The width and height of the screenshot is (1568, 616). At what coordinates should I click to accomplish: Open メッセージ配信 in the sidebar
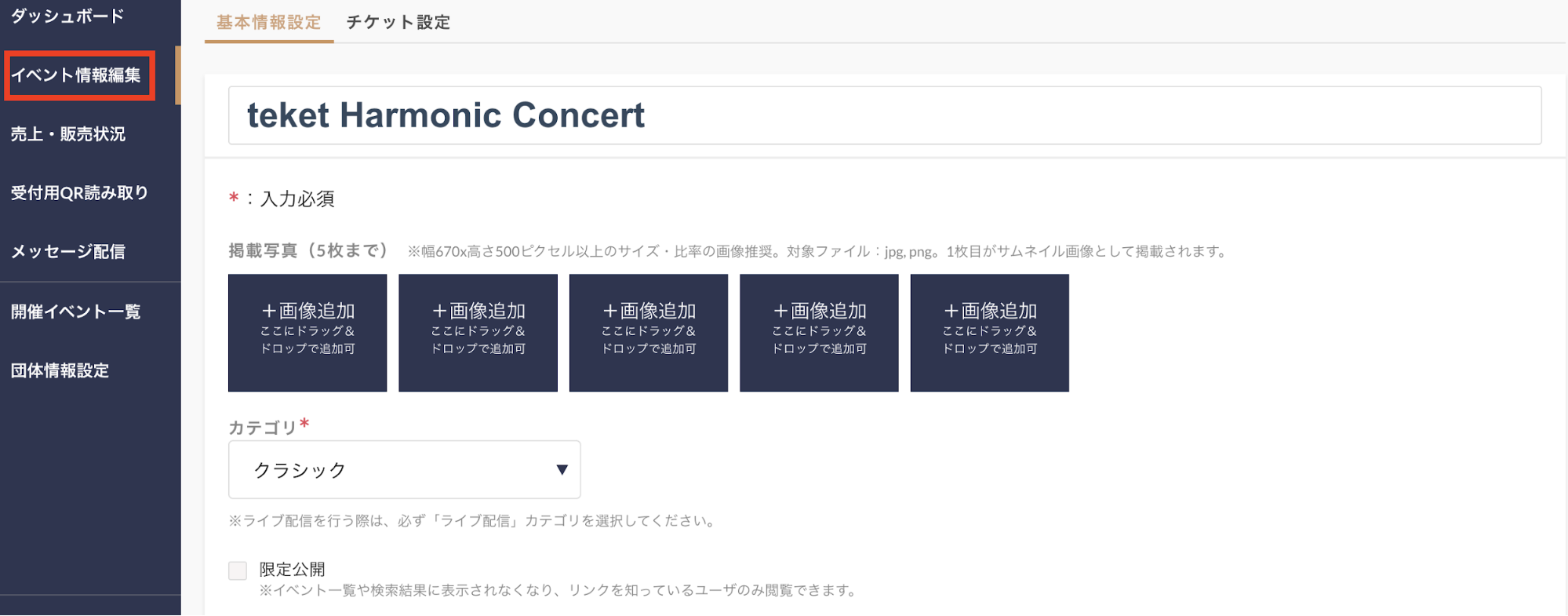point(68,252)
